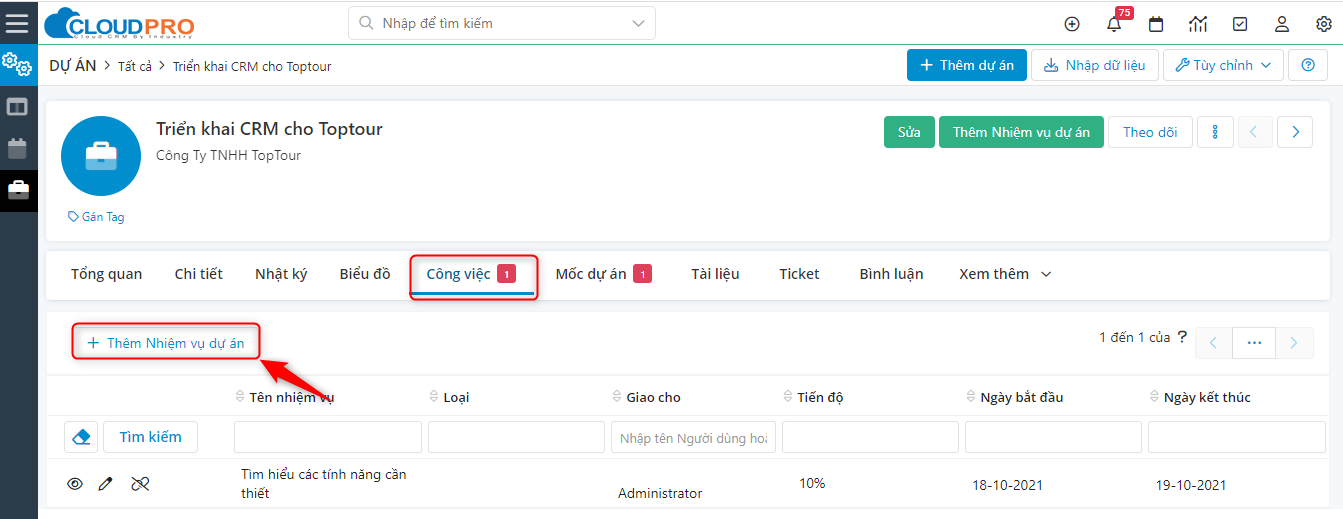This screenshot has width=1343, height=519.
Task: Click the green Sửa button
Action: (908, 132)
